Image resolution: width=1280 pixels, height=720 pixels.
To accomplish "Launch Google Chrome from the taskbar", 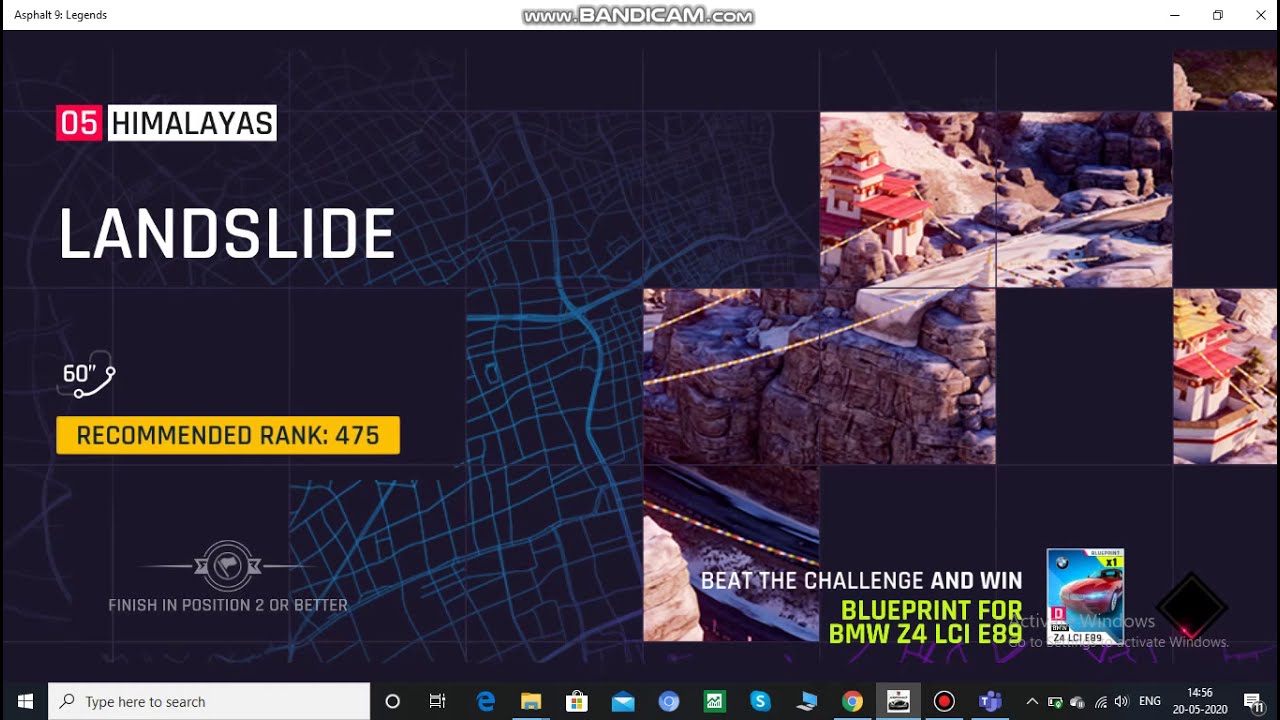I will (852, 701).
